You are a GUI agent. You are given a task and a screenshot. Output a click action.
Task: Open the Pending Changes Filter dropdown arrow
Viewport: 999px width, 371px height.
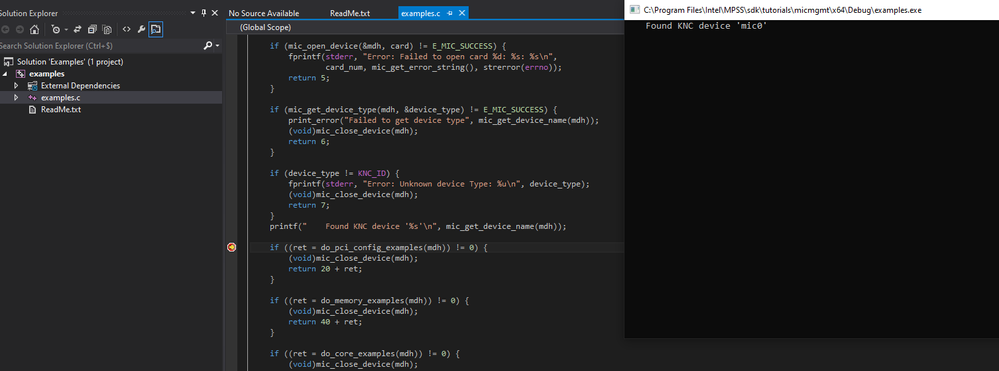tap(66, 29)
